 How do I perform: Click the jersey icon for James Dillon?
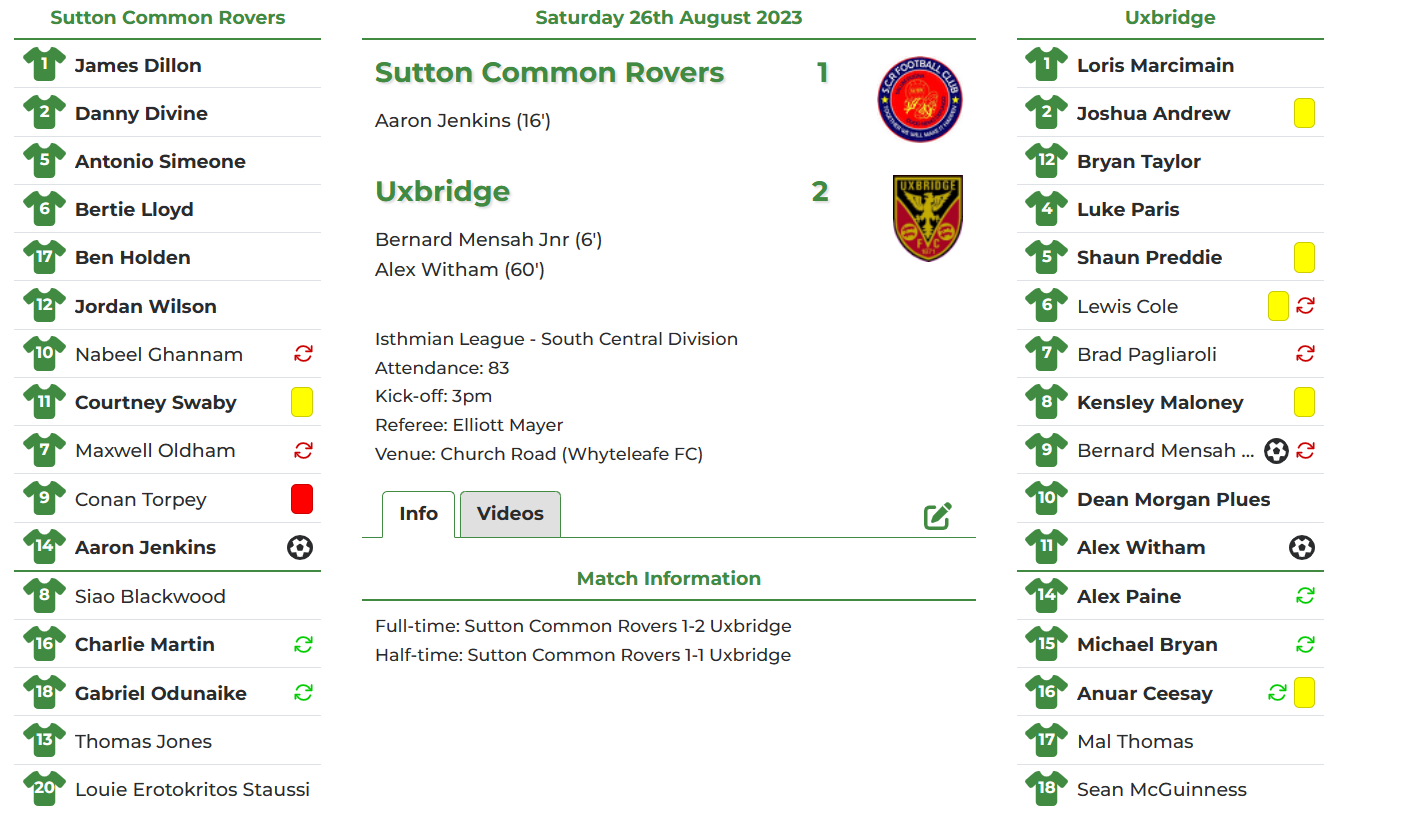[43, 64]
